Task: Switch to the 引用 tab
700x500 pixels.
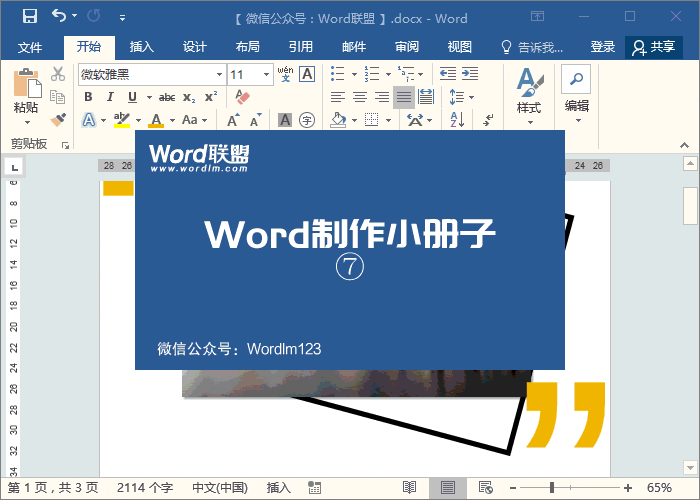Action: coord(301,47)
